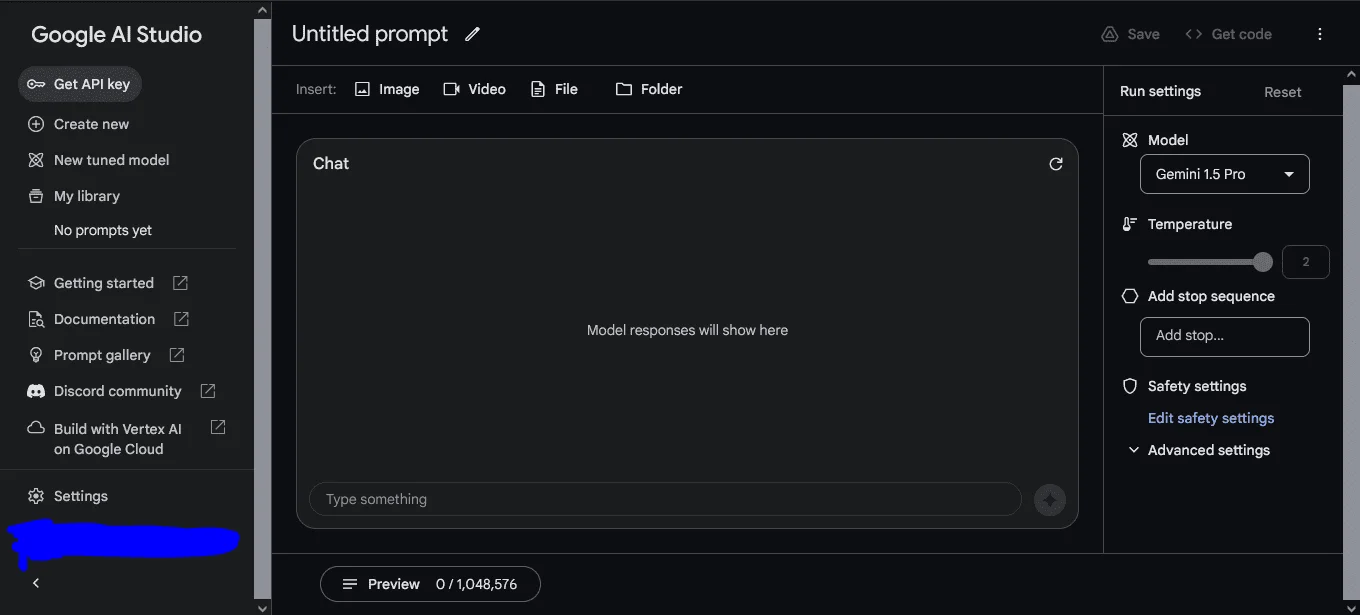
Task: Click the Save button
Action: (1131, 34)
